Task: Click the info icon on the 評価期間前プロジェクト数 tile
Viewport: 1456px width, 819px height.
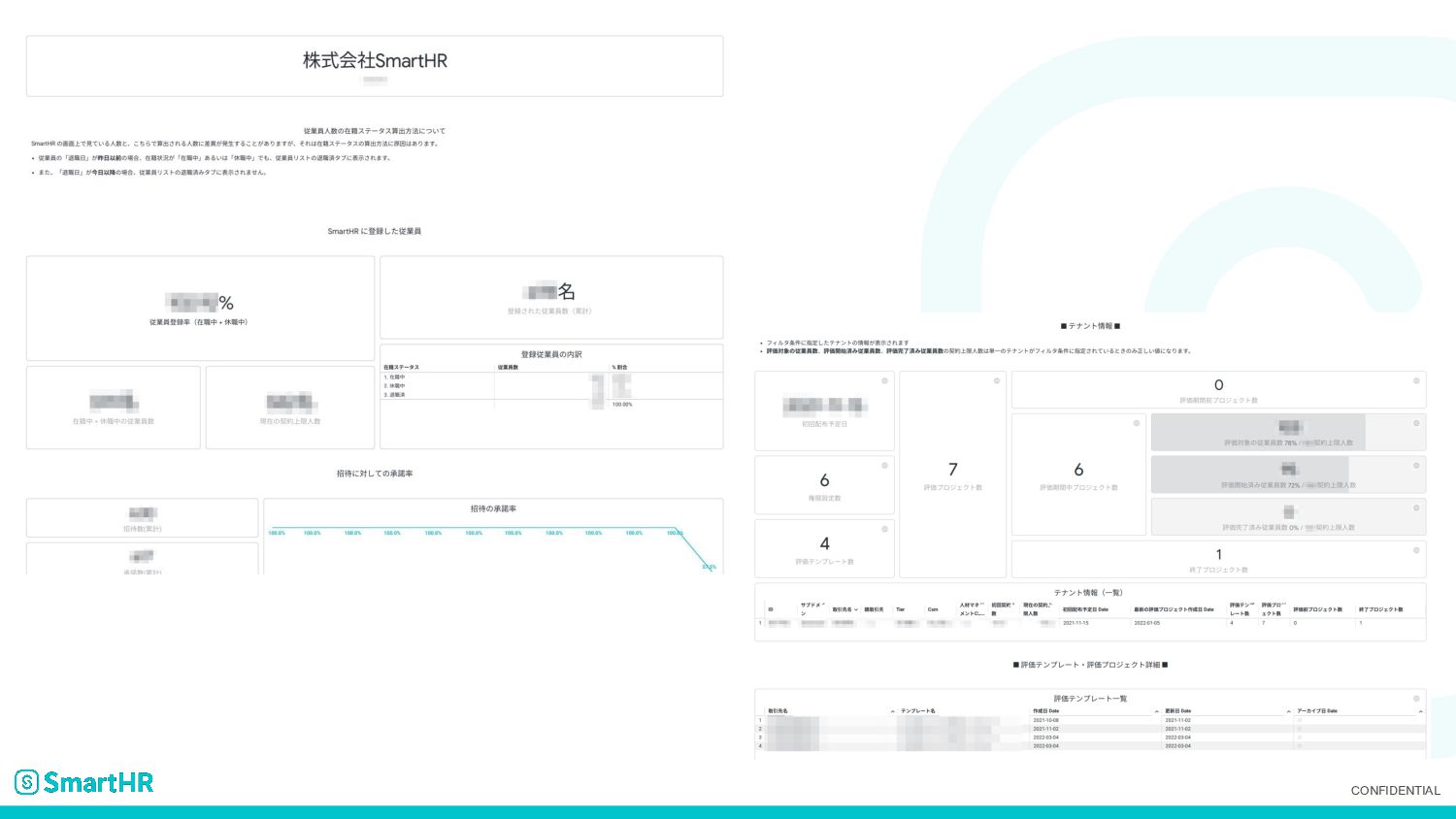Action: (1416, 380)
